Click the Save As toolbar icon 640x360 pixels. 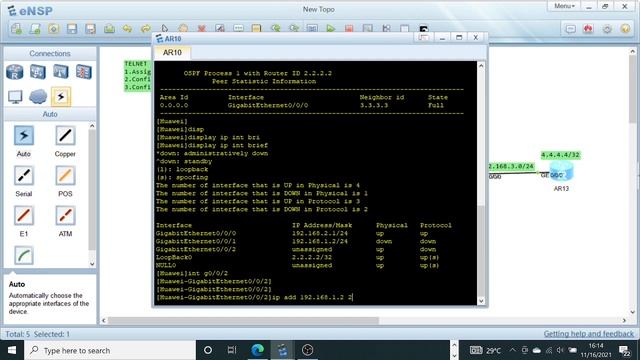(x=90, y=29)
